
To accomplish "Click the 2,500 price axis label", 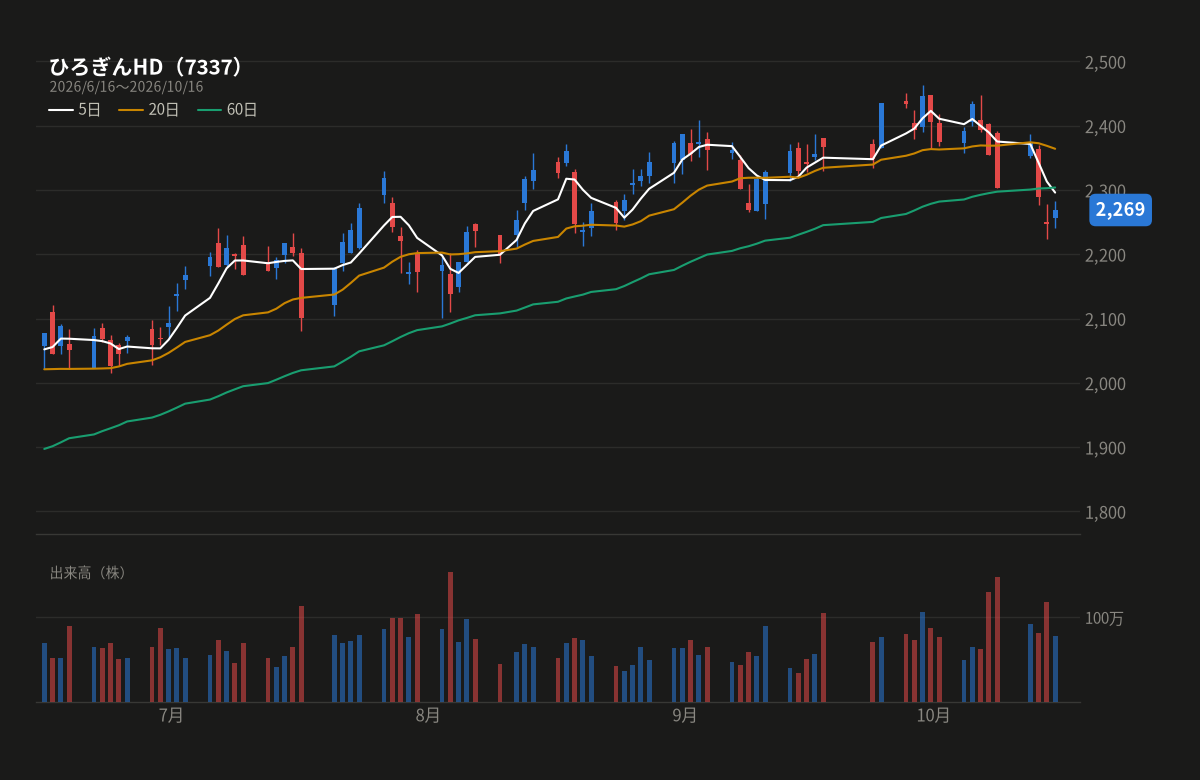I will point(1105,63).
